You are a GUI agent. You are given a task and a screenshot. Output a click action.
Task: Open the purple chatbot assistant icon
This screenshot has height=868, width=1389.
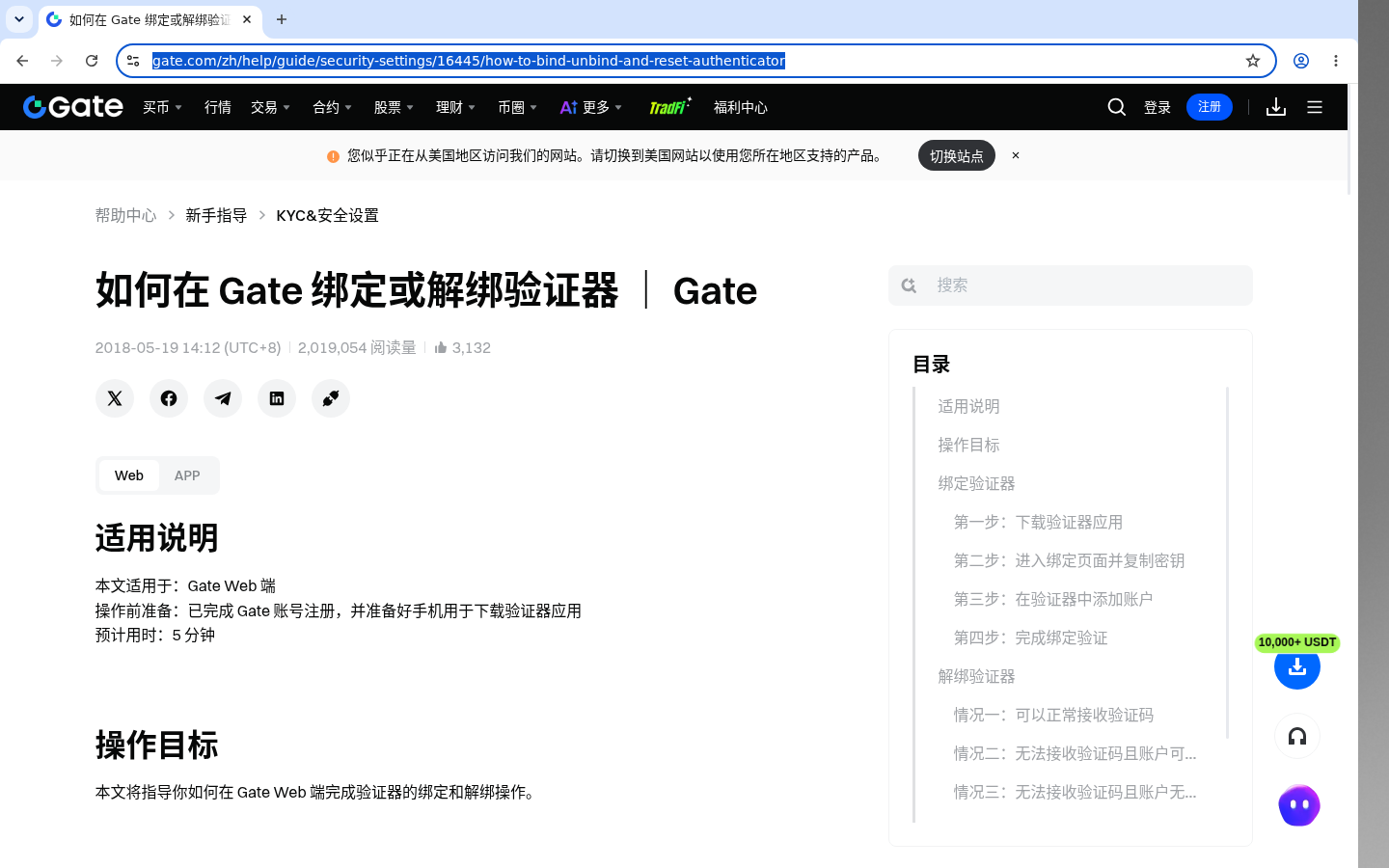tap(1299, 805)
